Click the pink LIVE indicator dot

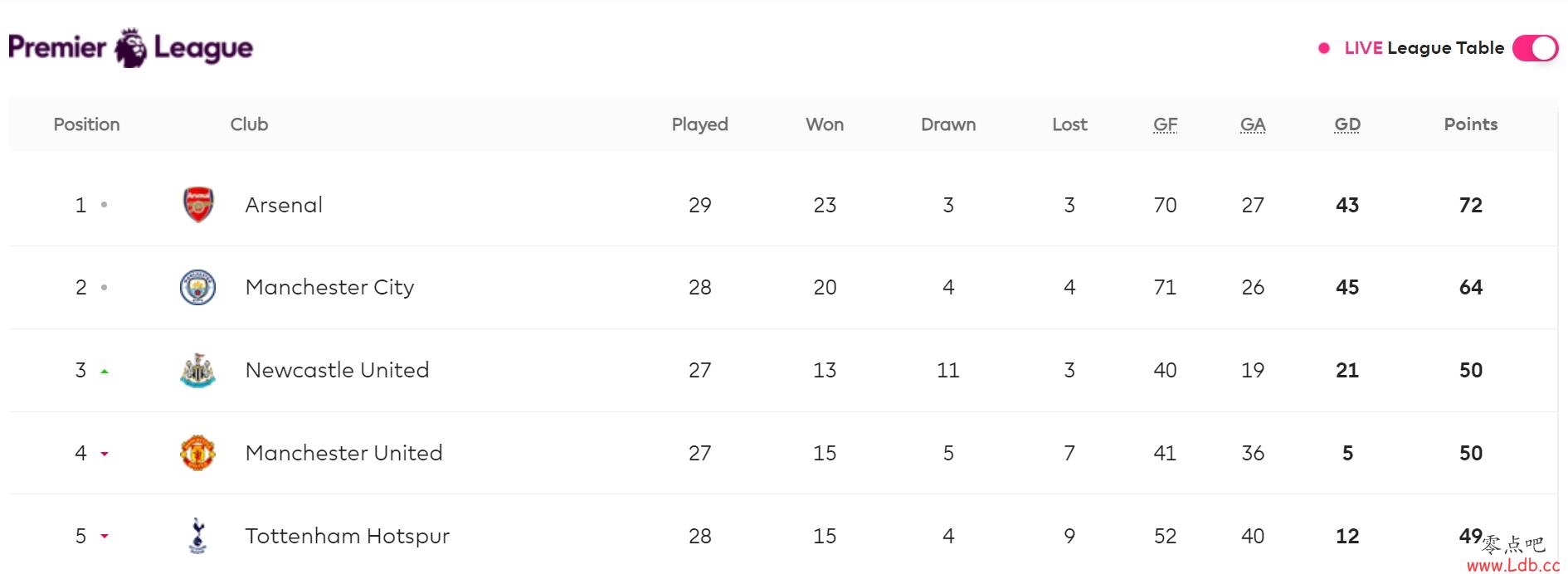click(1324, 48)
